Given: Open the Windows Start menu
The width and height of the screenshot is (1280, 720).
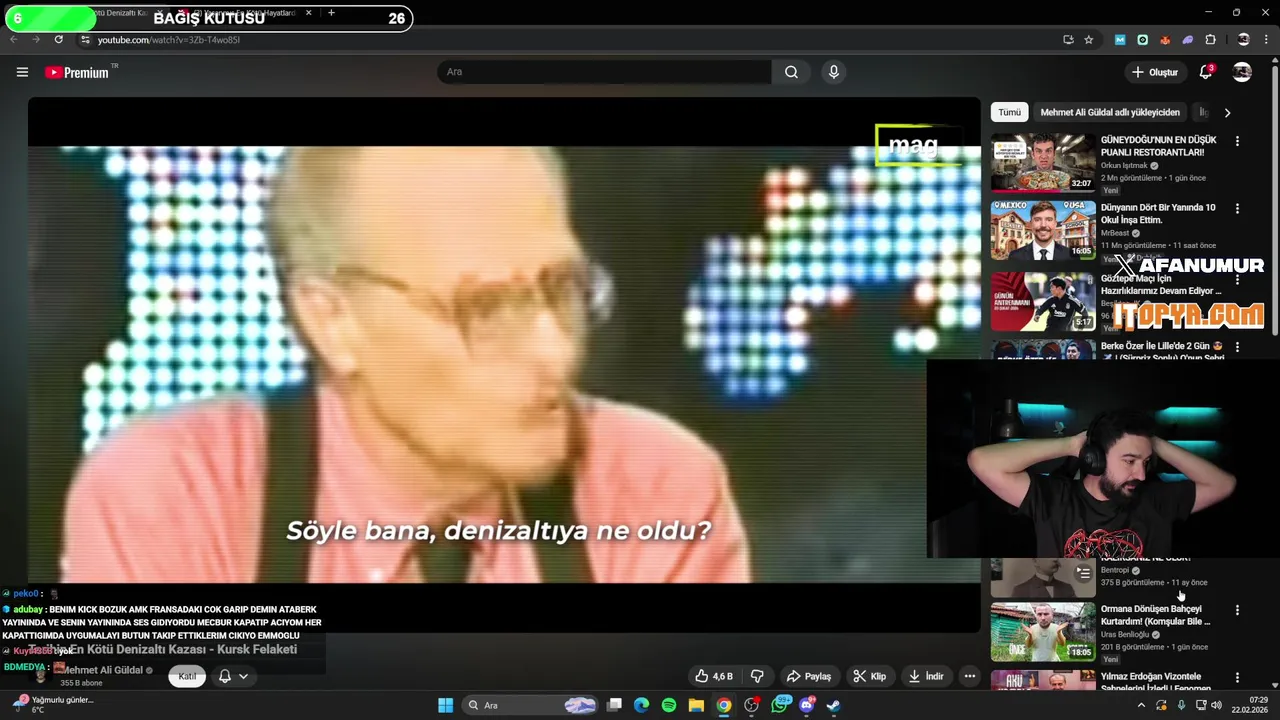Looking at the screenshot, I should [x=445, y=705].
